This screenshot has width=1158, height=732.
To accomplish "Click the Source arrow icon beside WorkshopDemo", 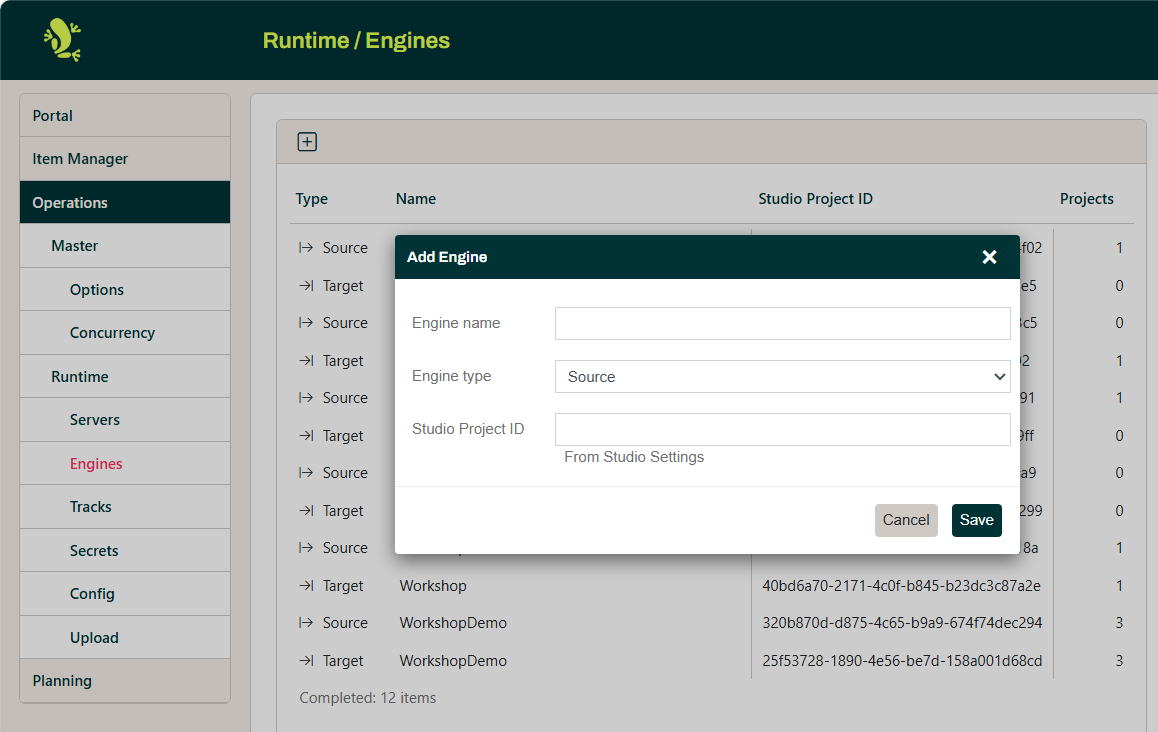I will point(305,622).
